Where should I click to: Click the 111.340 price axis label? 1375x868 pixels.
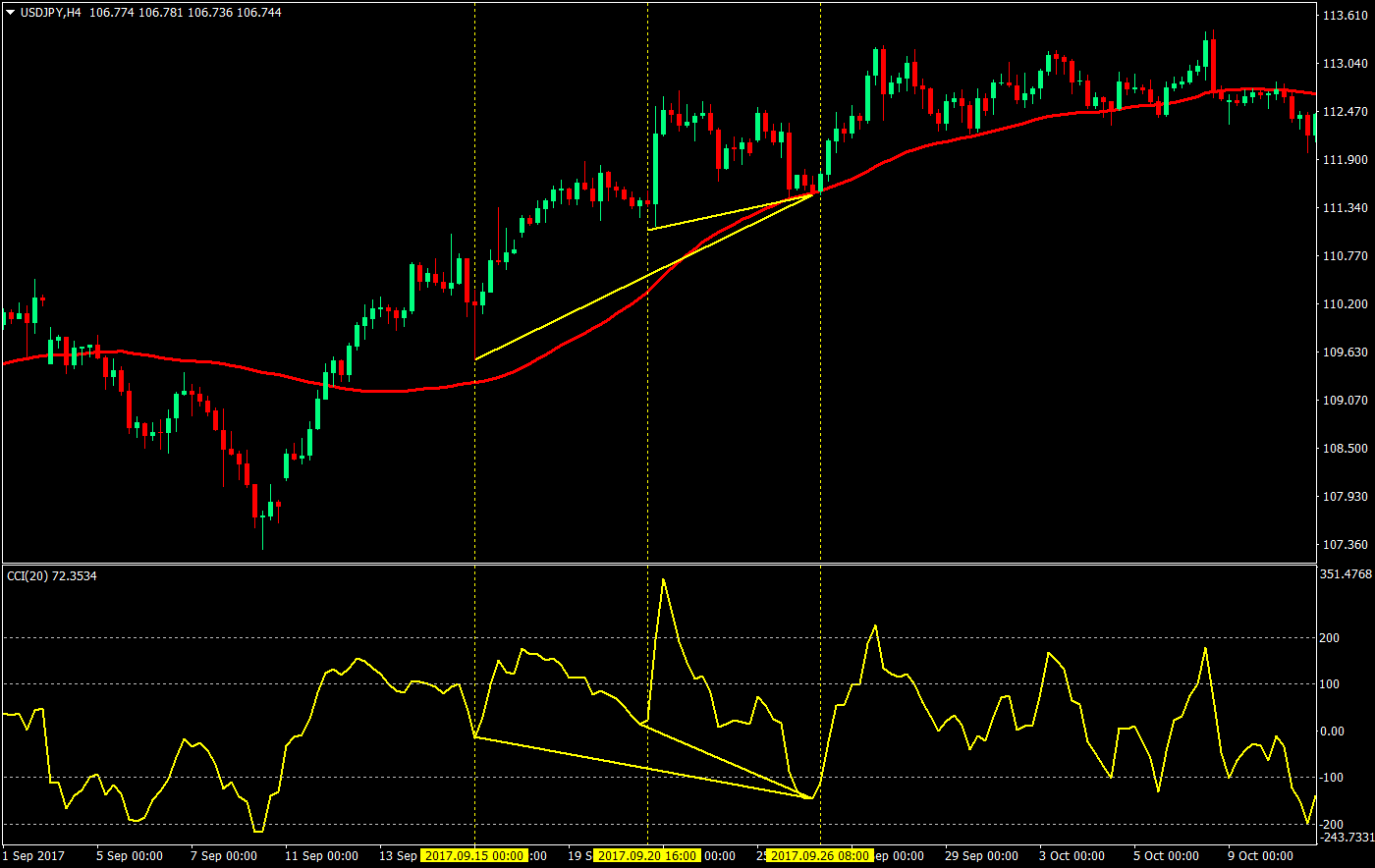point(1347,207)
